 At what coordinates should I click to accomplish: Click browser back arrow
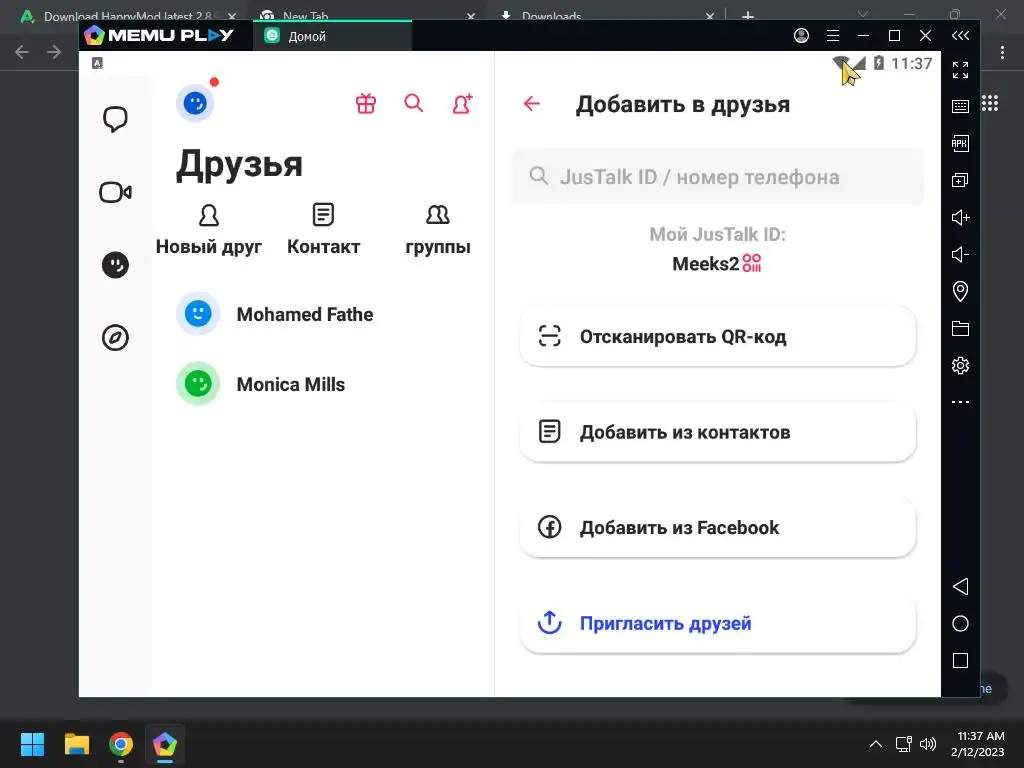coord(22,52)
